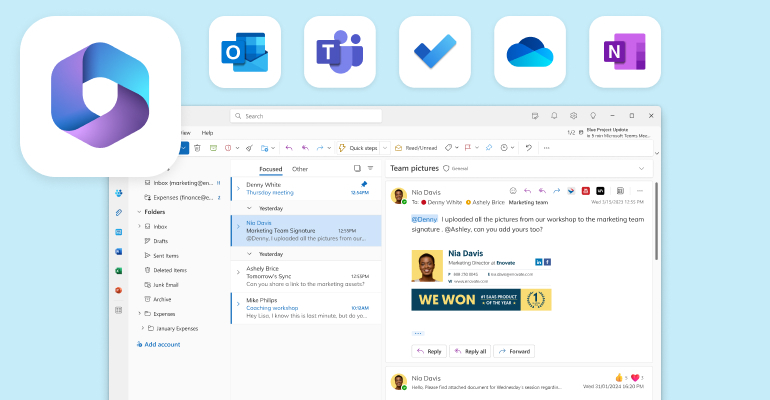The image size is (770, 400).
Task: Click the toolbar Forward arrow icon
Action: point(320,148)
